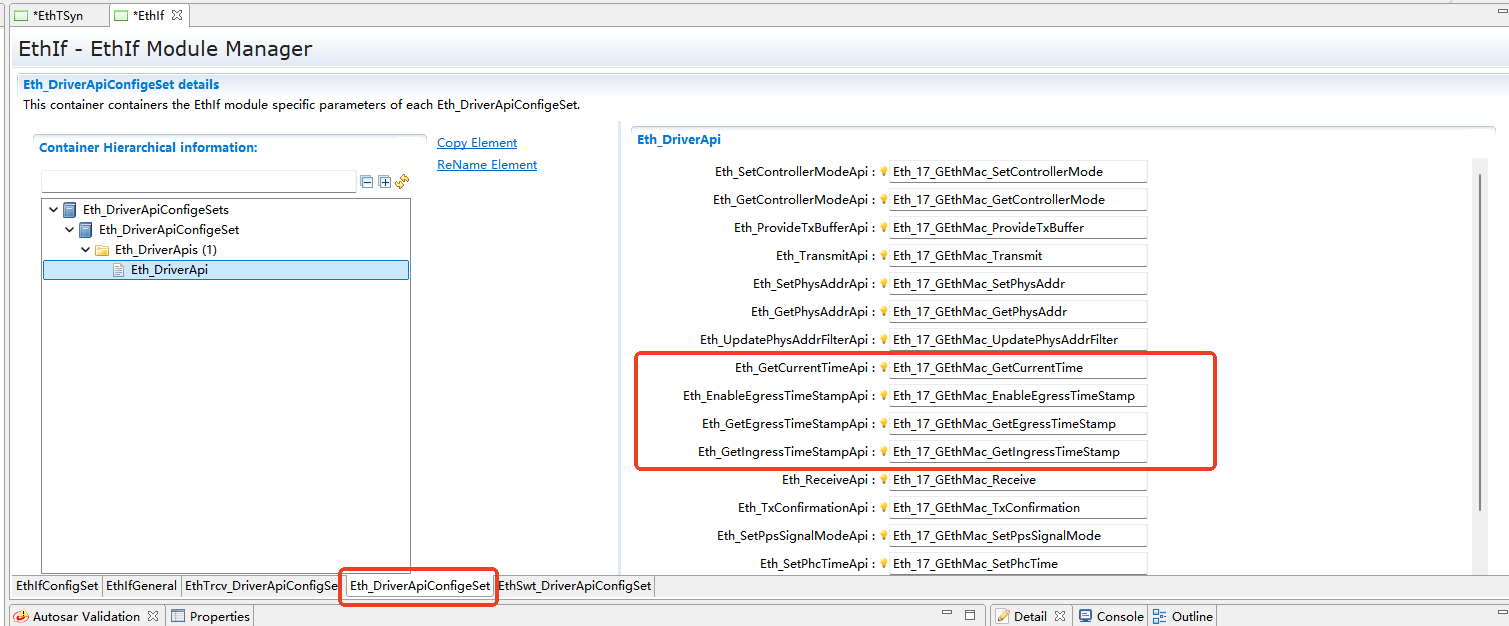Screen dimensions: 1509x626
Task: Click the Copy Element link
Action: point(476,142)
